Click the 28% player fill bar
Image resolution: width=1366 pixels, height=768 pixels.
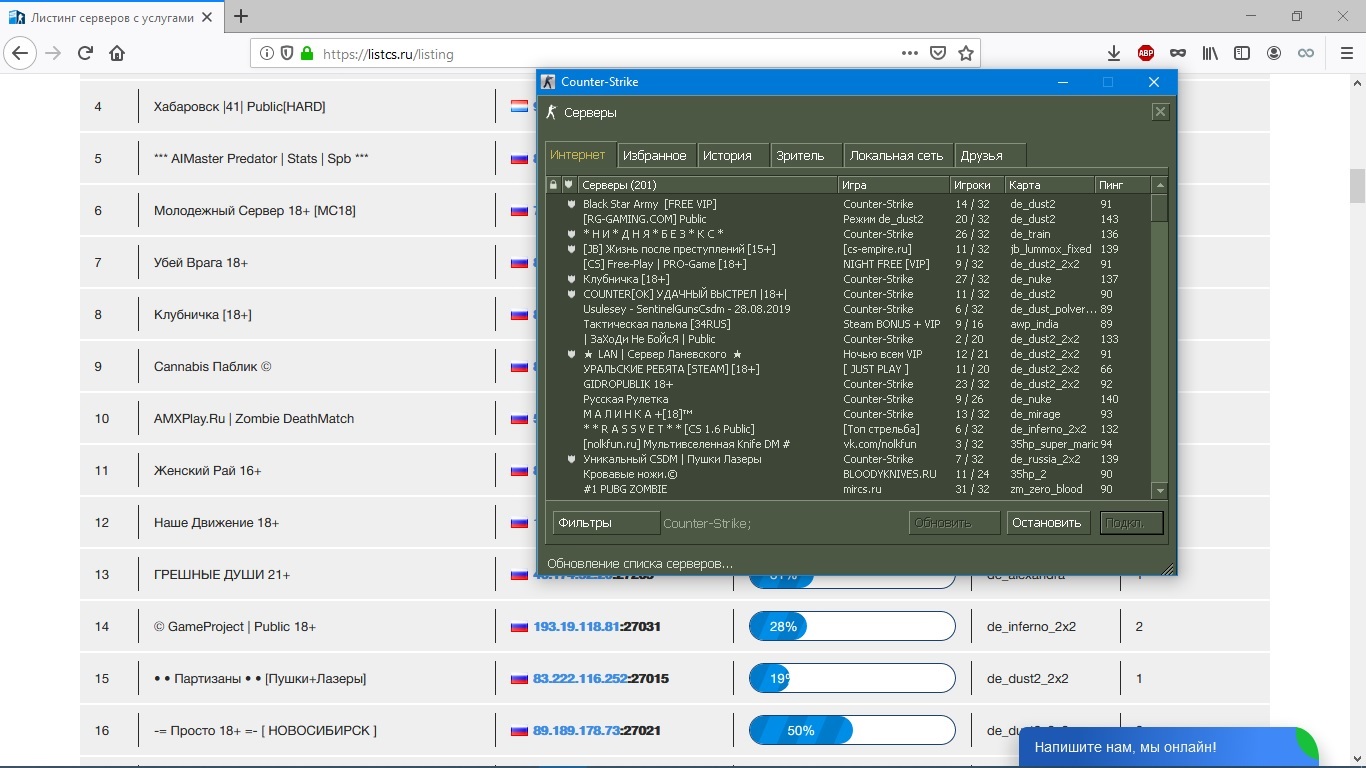(x=852, y=627)
